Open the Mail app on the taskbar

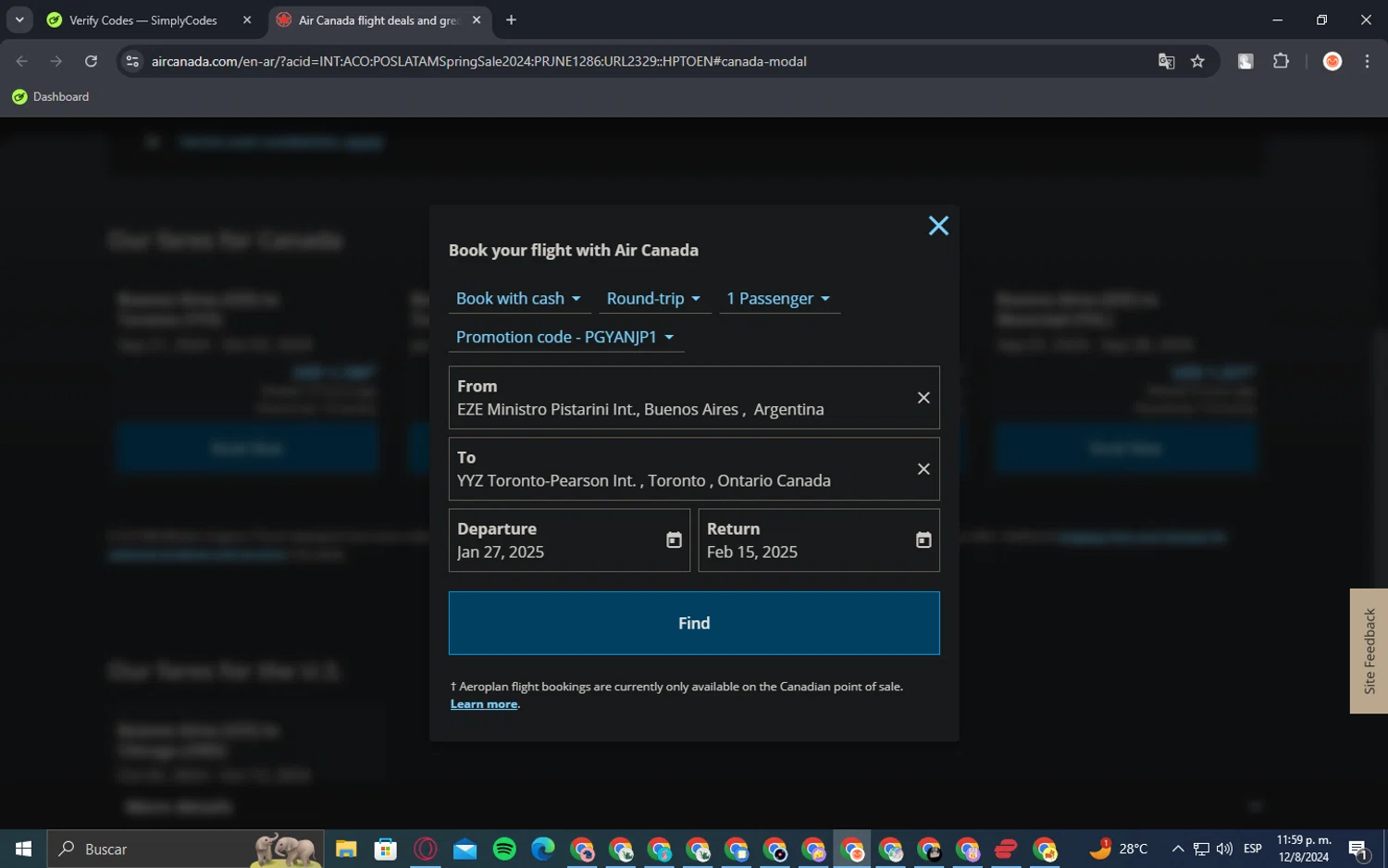click(x=465, y=849)
